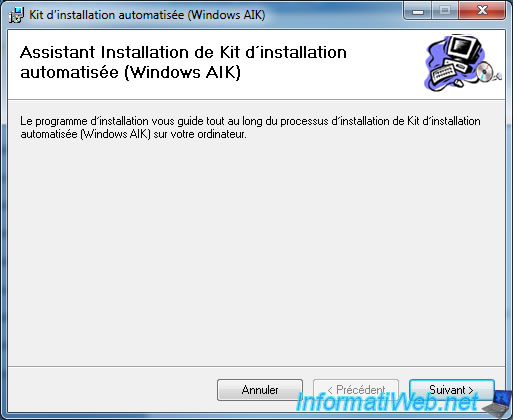Viewport: 513px width, 420px height.
Task: Continue with the Suivant button
Action: pyautogui.click(x=451, y=390)
